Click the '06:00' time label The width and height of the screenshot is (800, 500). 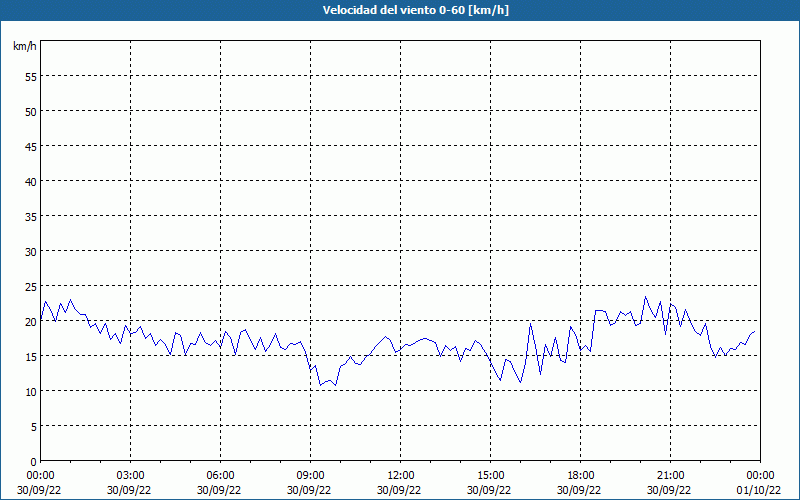pos(220,476)
